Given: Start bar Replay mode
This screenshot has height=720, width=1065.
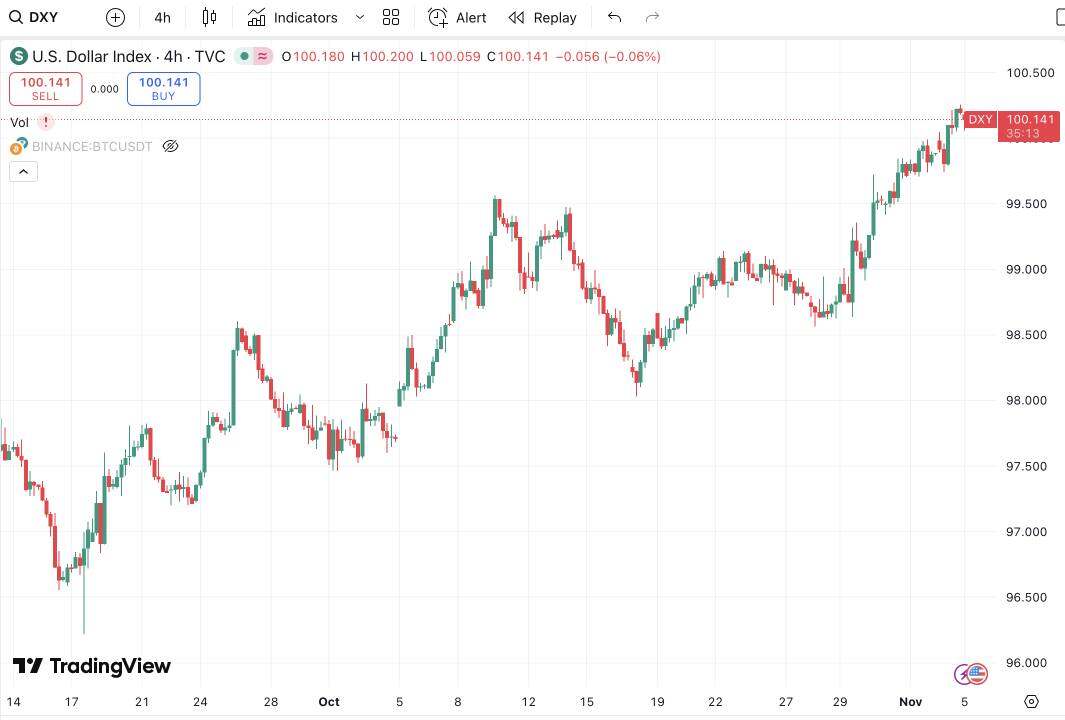Looking at the screenshot, I should (542, 17).
